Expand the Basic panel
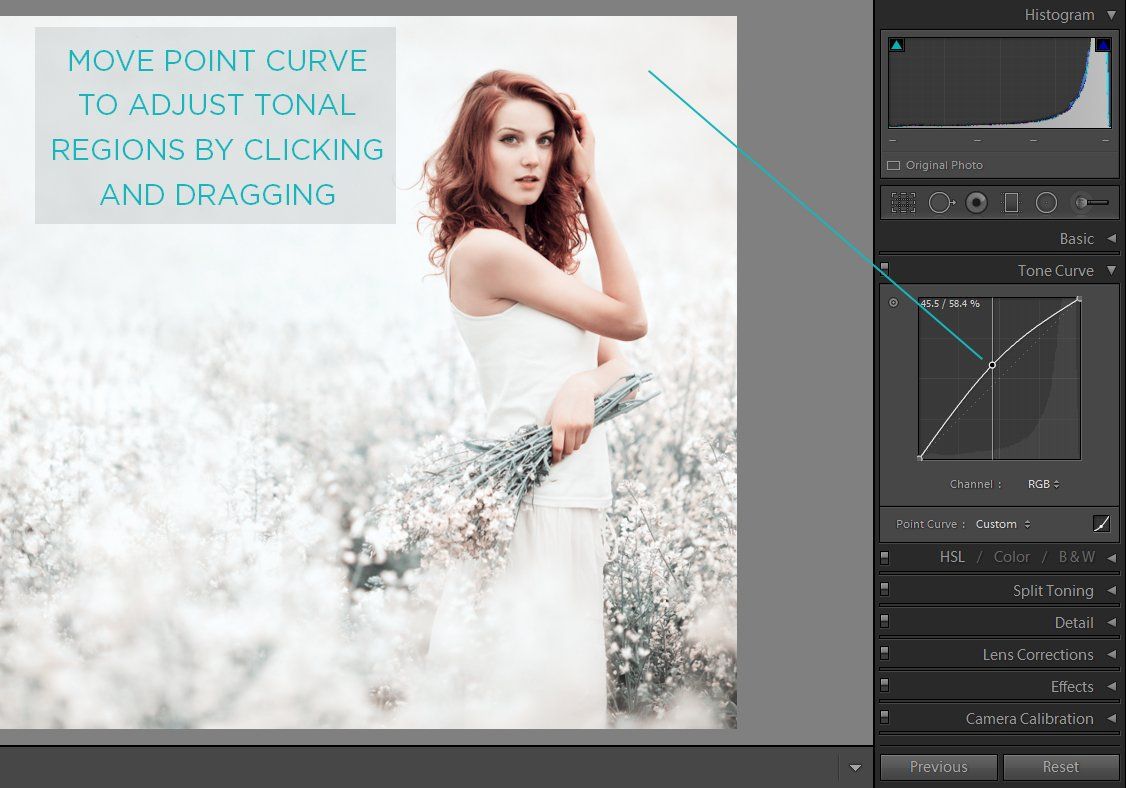The image size is (1126, 788). (x=1112, y=238)
